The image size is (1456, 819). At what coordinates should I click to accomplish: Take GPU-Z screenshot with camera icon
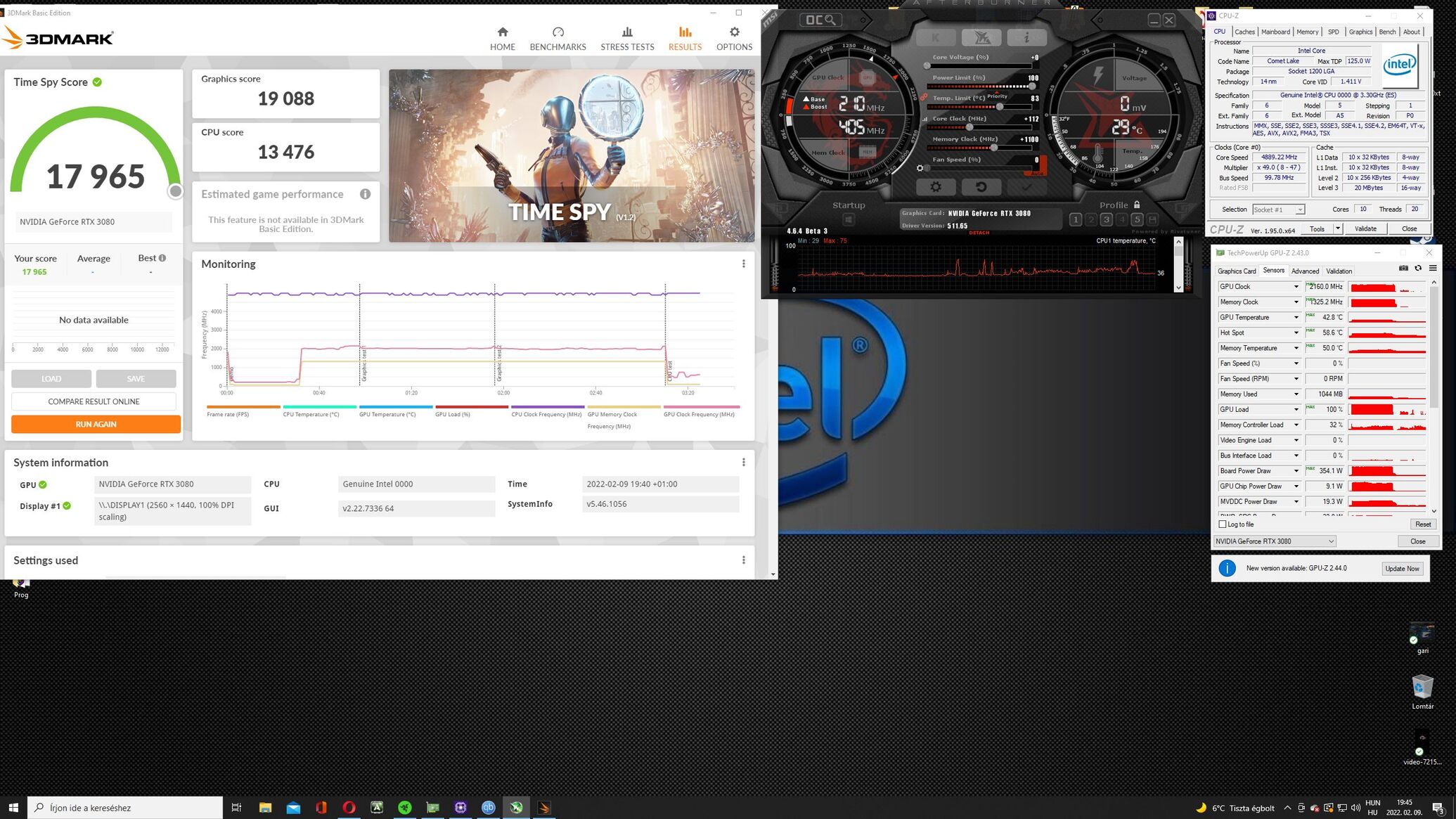pyautogui.click(x=1403, y=269)
